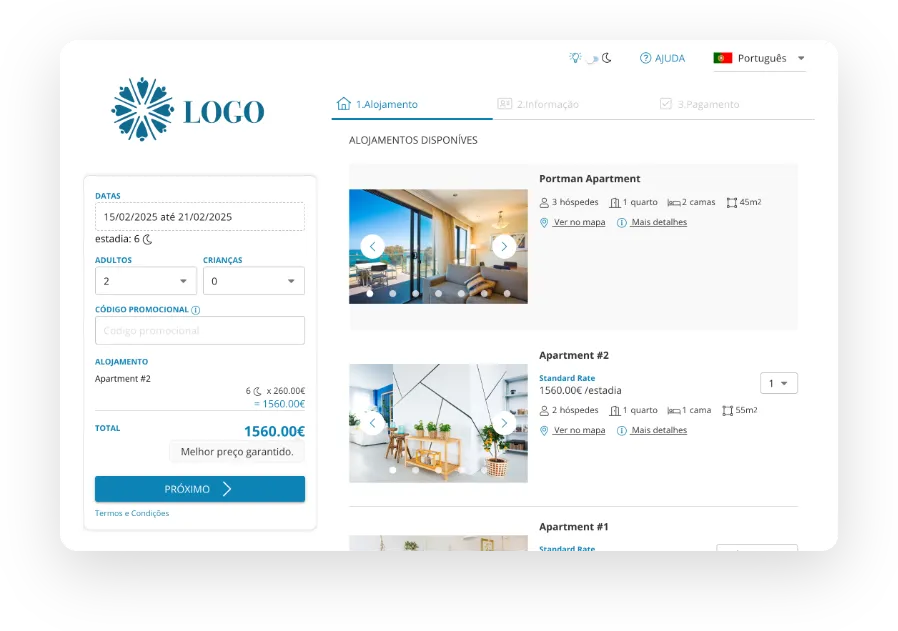Click Ver no mapa for Portman Apartment
898x631 pixels.
point(579,222)
